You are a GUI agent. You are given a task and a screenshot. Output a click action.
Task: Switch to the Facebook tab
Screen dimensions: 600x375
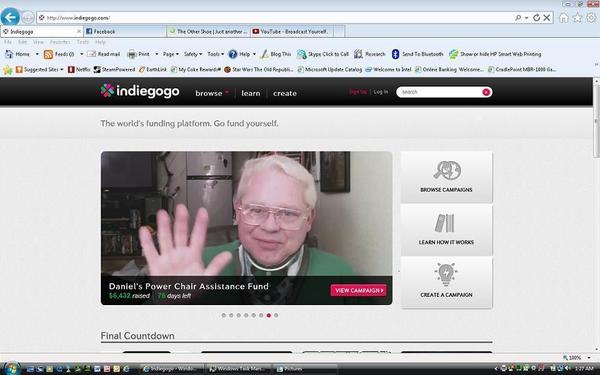(x=125, y=32)
